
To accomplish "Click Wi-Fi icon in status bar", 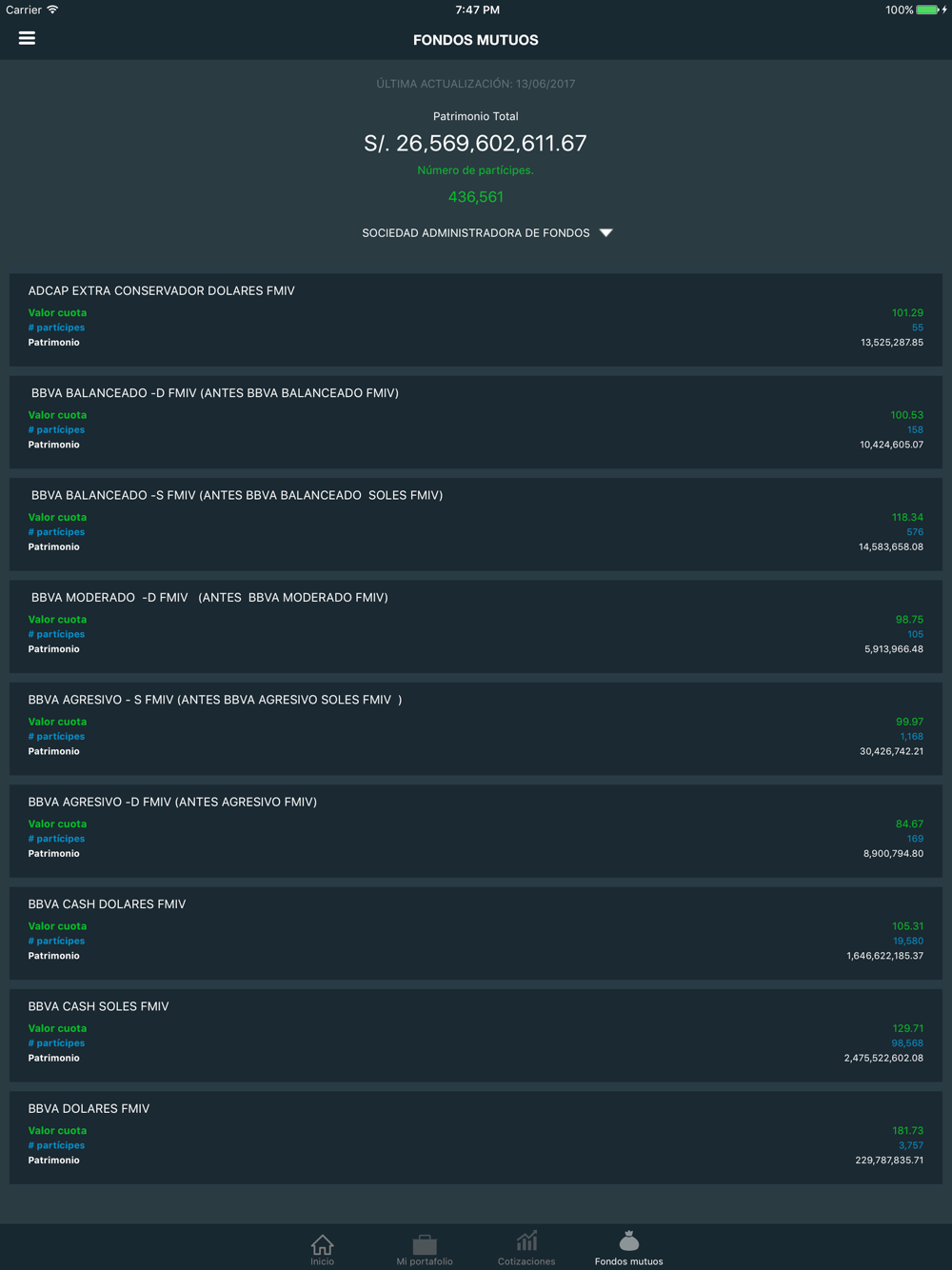I will [52, 10].
